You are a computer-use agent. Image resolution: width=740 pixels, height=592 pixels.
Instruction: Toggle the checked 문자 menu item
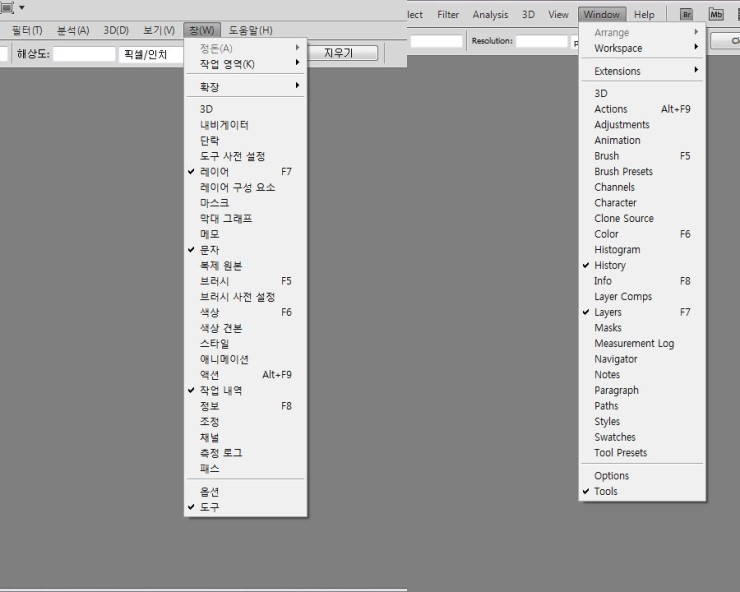[x=245, y=250]
